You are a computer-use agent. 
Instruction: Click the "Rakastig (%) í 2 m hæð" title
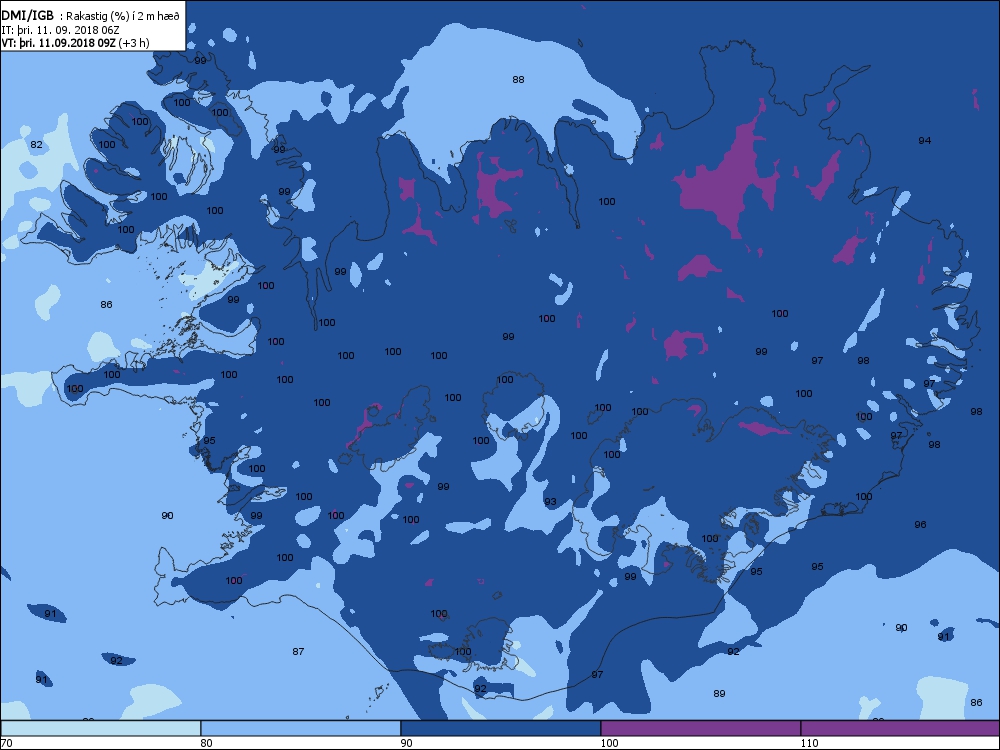[122, 17]
